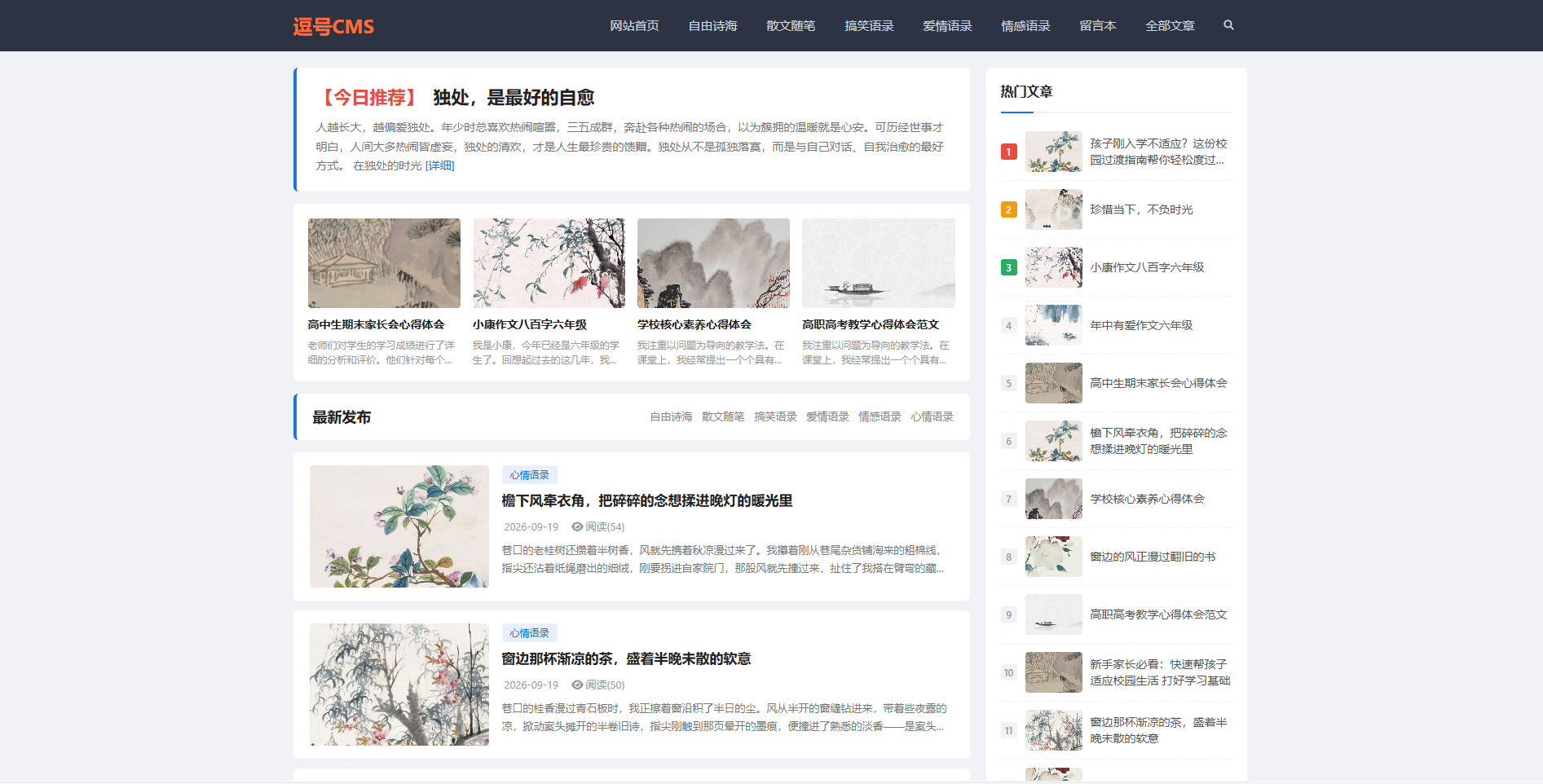Viewport: 1543px width, 784px height.
Task: Filter latest posts by 情感语录
Action: [880, 416]
